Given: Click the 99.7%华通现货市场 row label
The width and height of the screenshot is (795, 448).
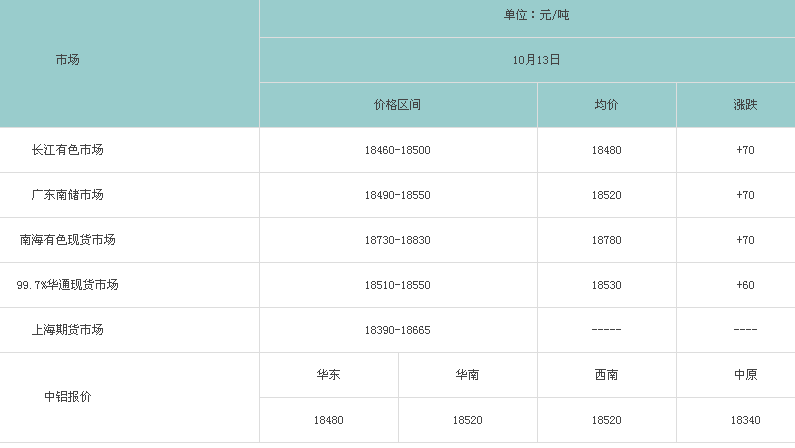Looking at the screenshot, I should pos(67,285).
